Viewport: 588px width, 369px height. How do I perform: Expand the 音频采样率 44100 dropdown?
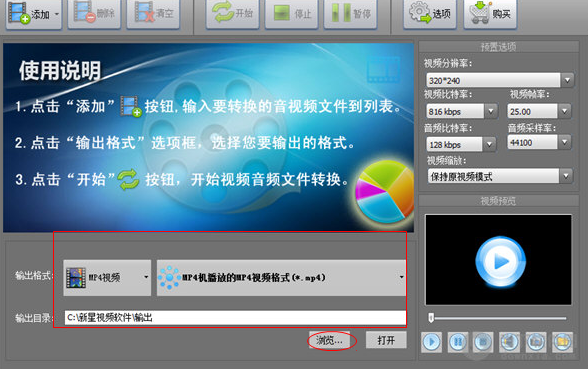[x=539, y=142]
